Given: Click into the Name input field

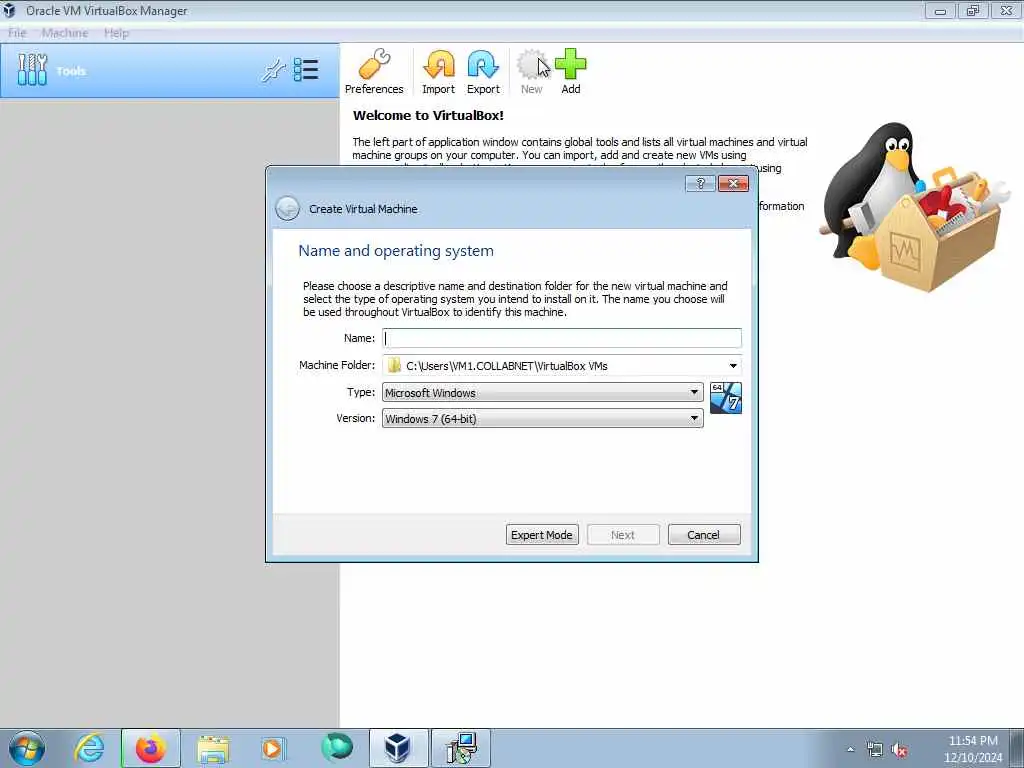Looking at the screenshot, I should pyautogui.click(x=562, y=338).
